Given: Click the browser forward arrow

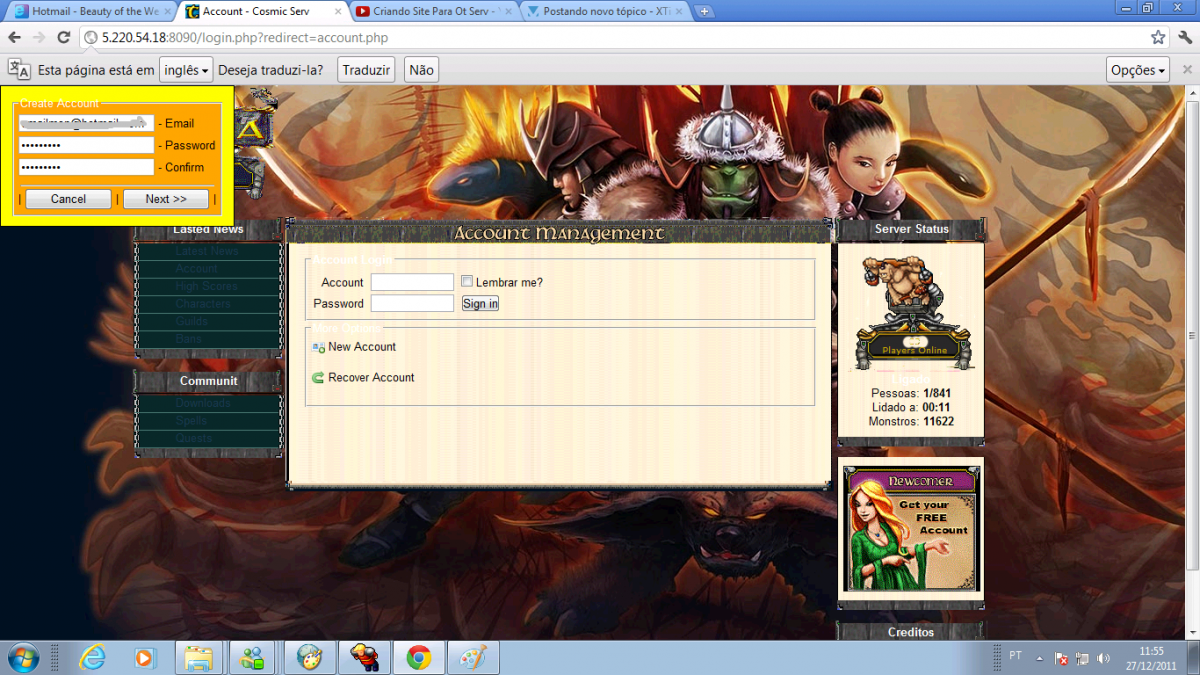Looking at the screenshot, I should (39, 37).
